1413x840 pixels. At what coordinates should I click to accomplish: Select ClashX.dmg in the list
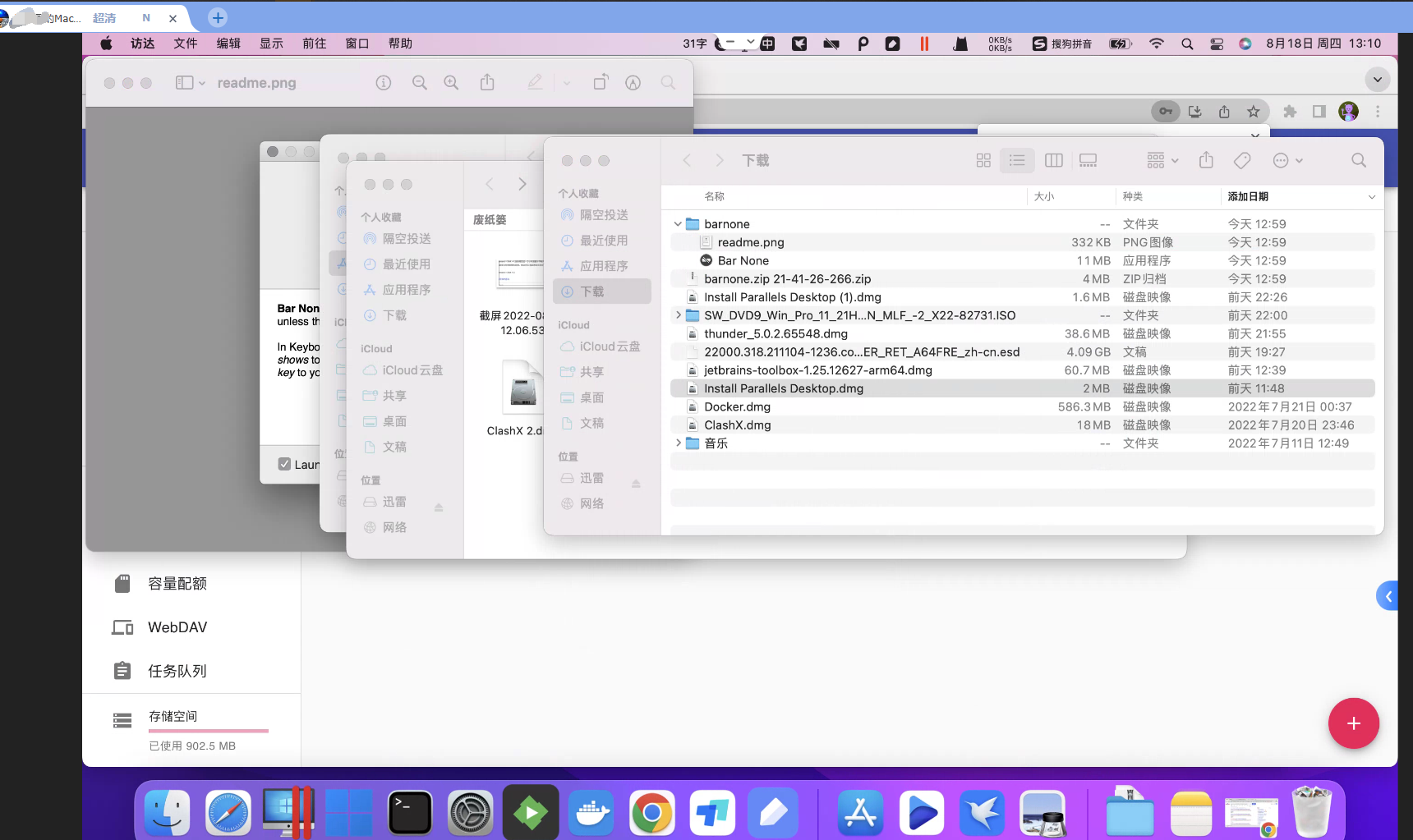(1023, 425)
